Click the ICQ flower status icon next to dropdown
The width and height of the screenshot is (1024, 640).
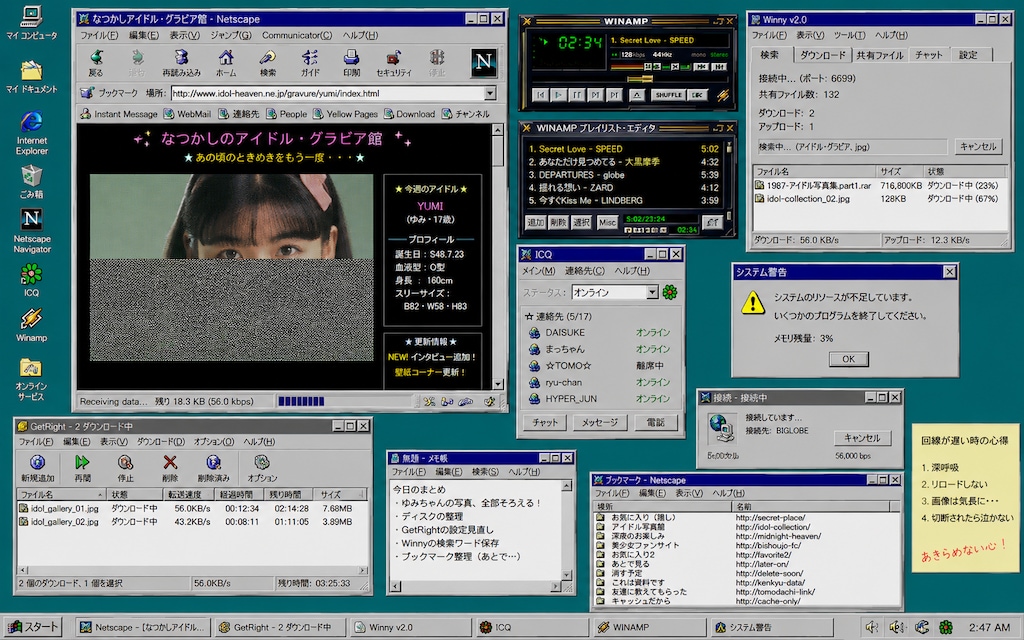[x=670, y=293]
